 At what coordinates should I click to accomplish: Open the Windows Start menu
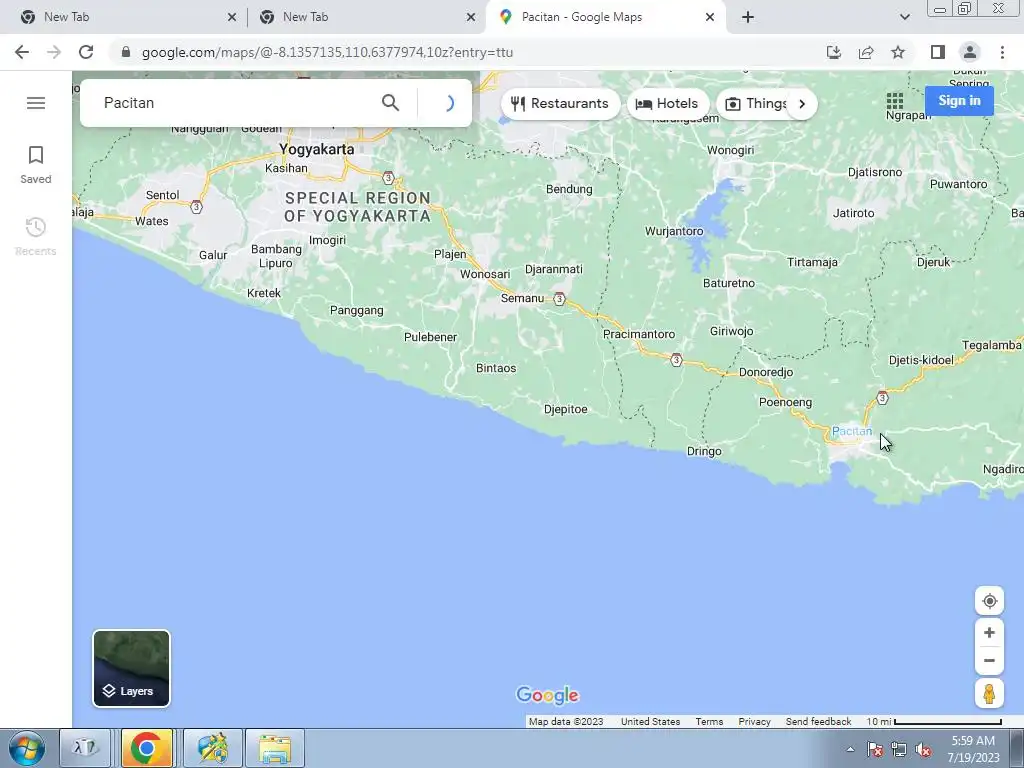[x=26, y=748]
